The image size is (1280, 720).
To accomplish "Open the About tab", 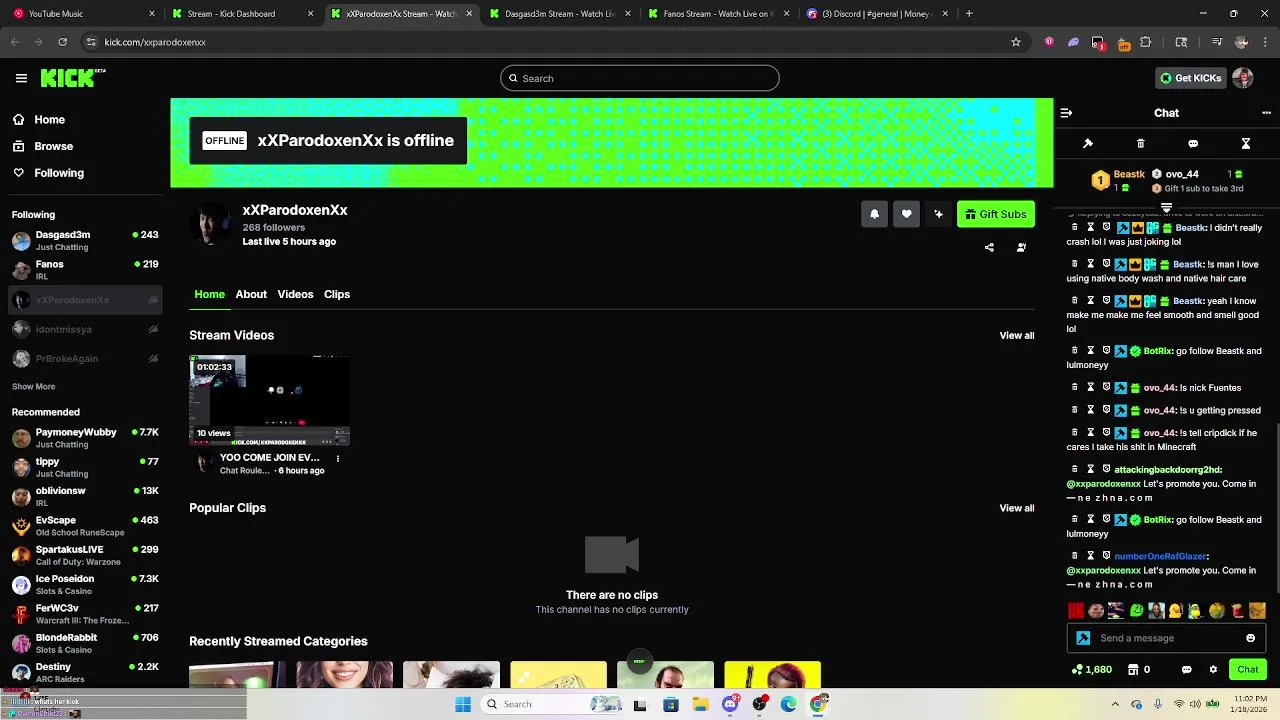I will click(251, 294).
